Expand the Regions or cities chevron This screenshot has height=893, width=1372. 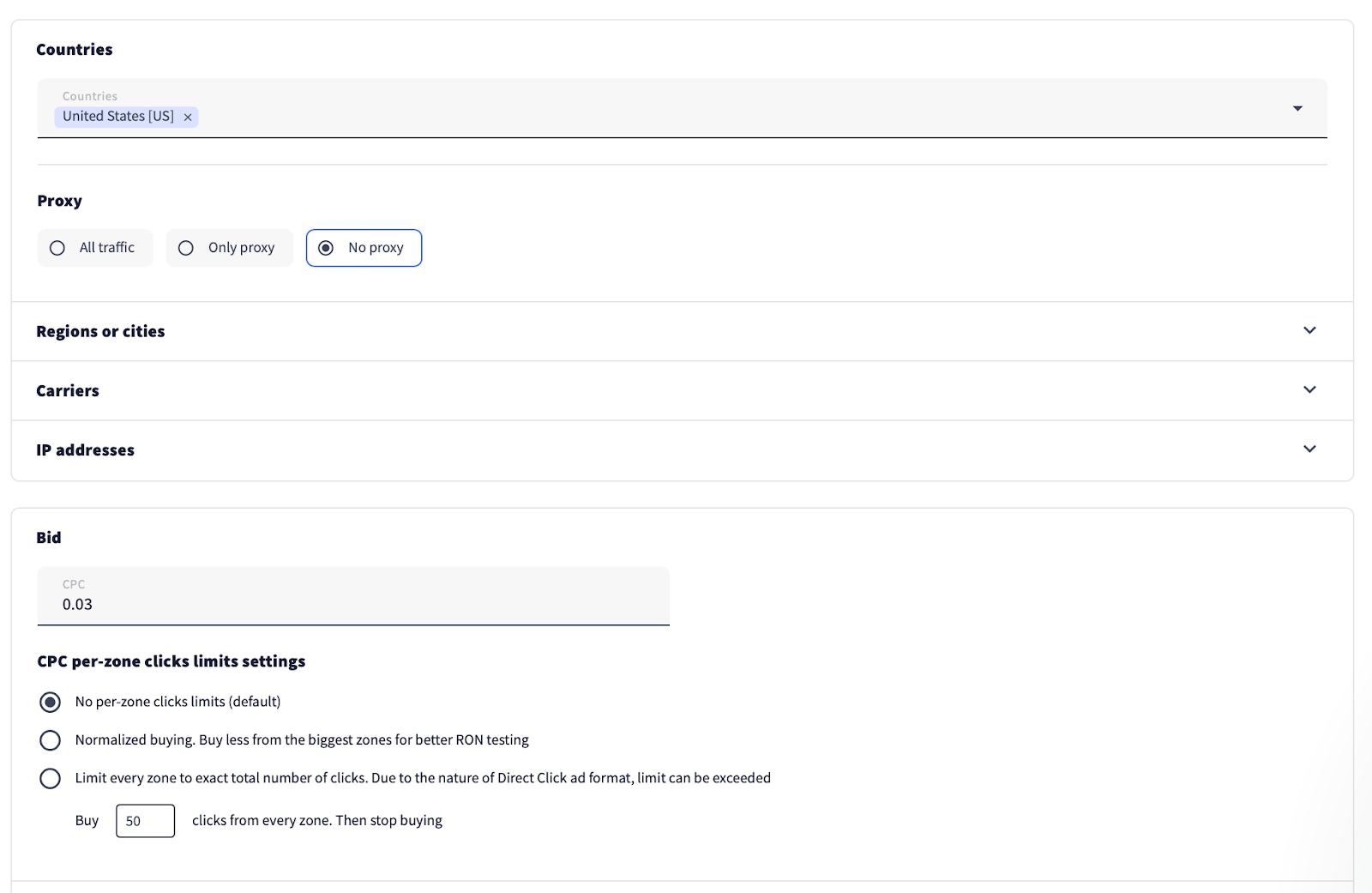[1309, 330]
